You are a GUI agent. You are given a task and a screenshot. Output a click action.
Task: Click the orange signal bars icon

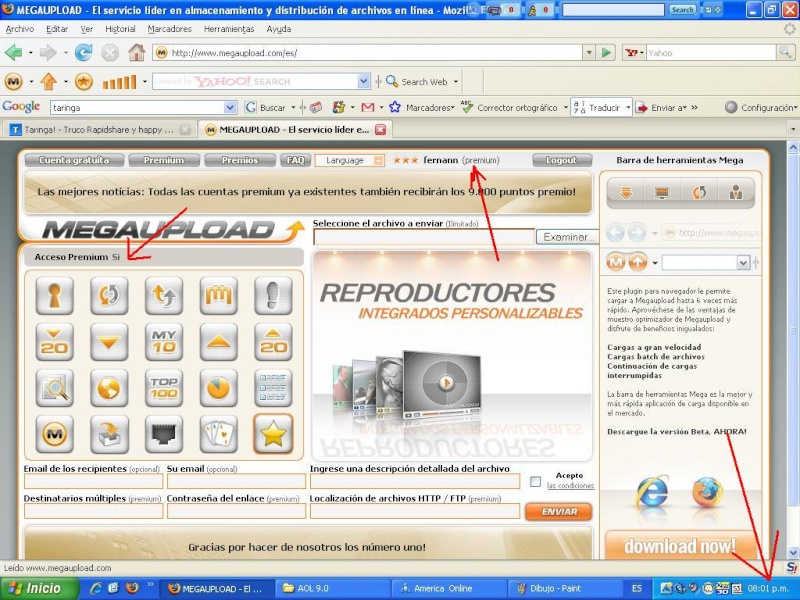tap(119, 82)
